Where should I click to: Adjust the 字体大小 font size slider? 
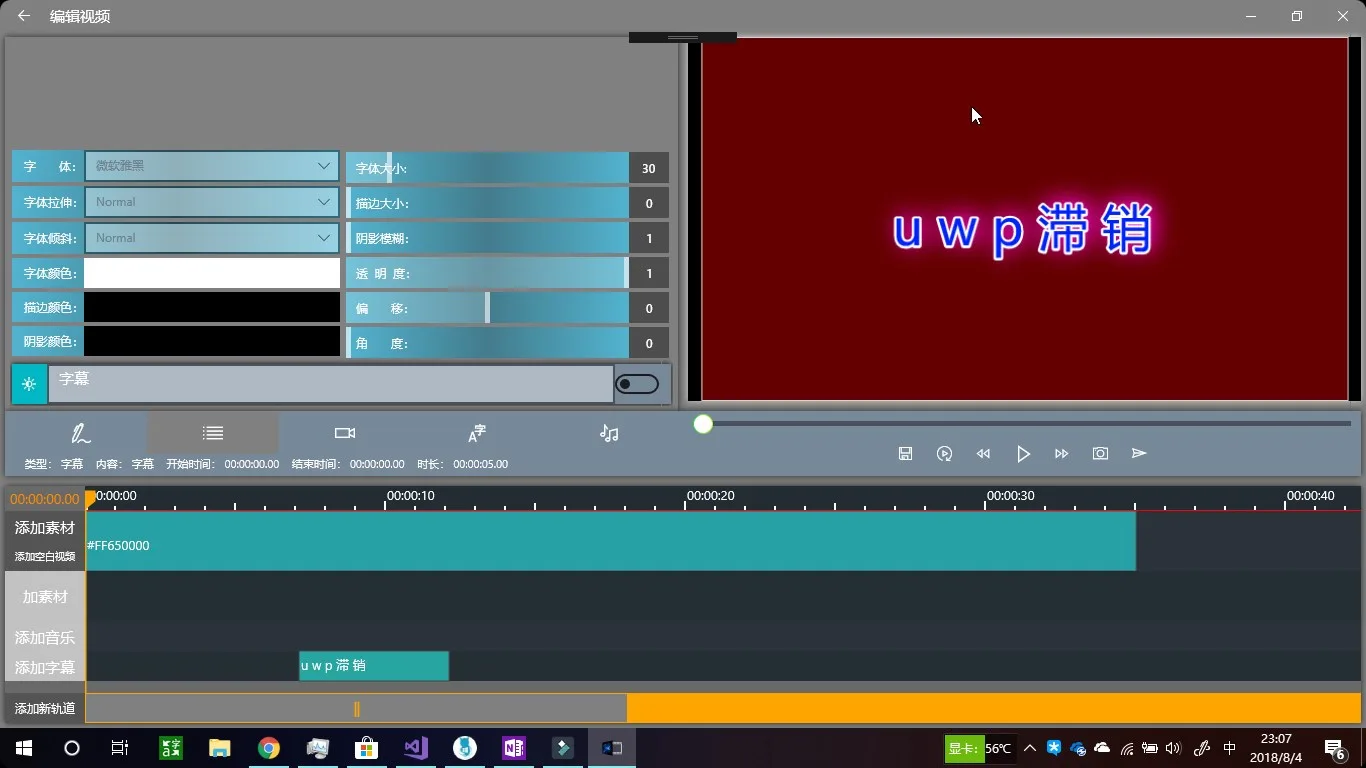487,168
